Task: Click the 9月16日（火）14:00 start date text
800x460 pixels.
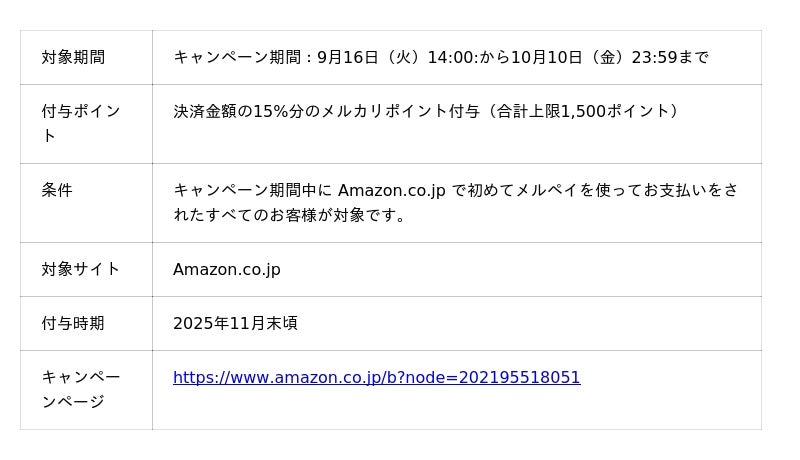Action: click(x=393, y=58)
